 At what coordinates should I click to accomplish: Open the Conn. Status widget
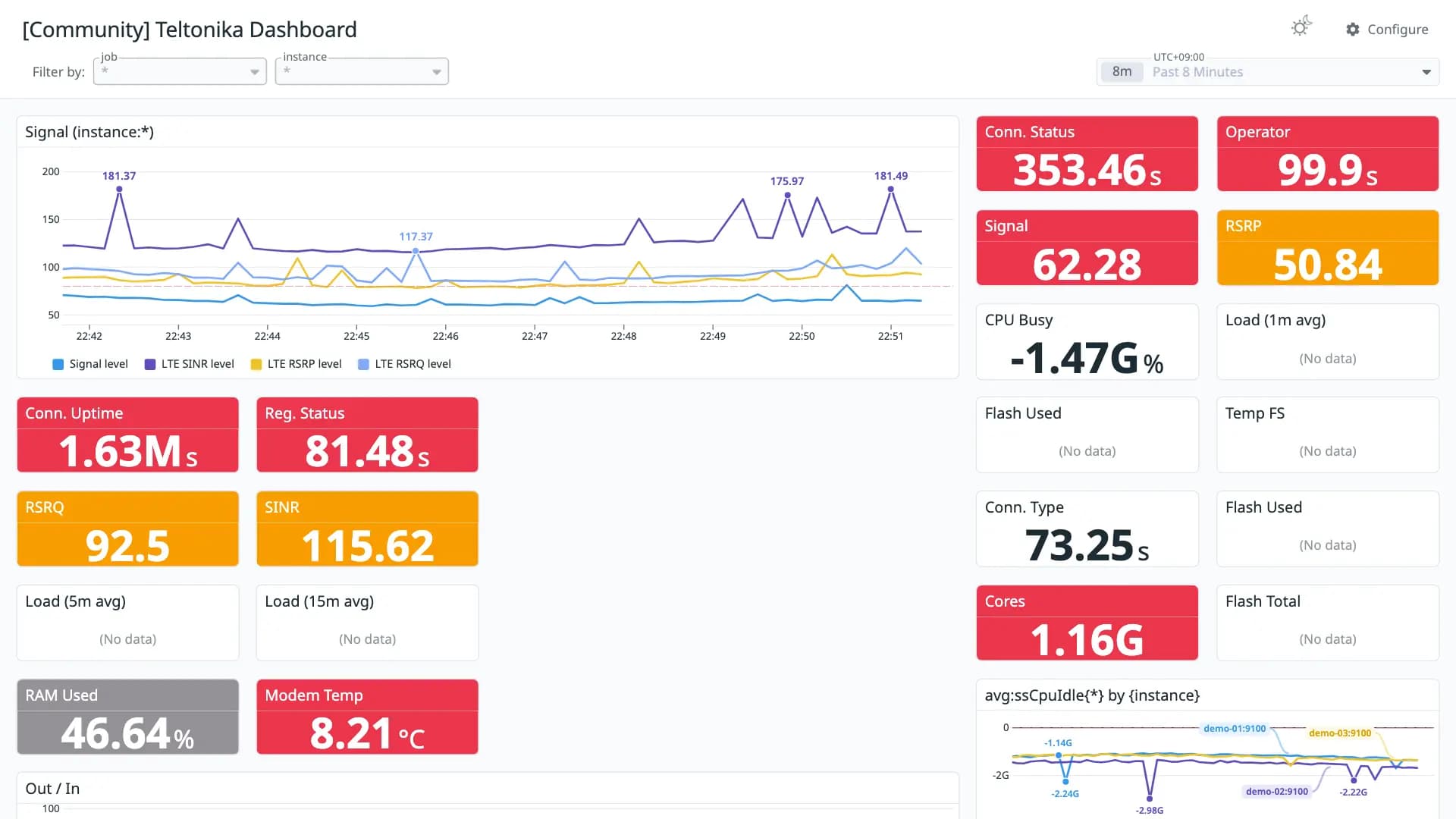click(x=1087, y=153)
